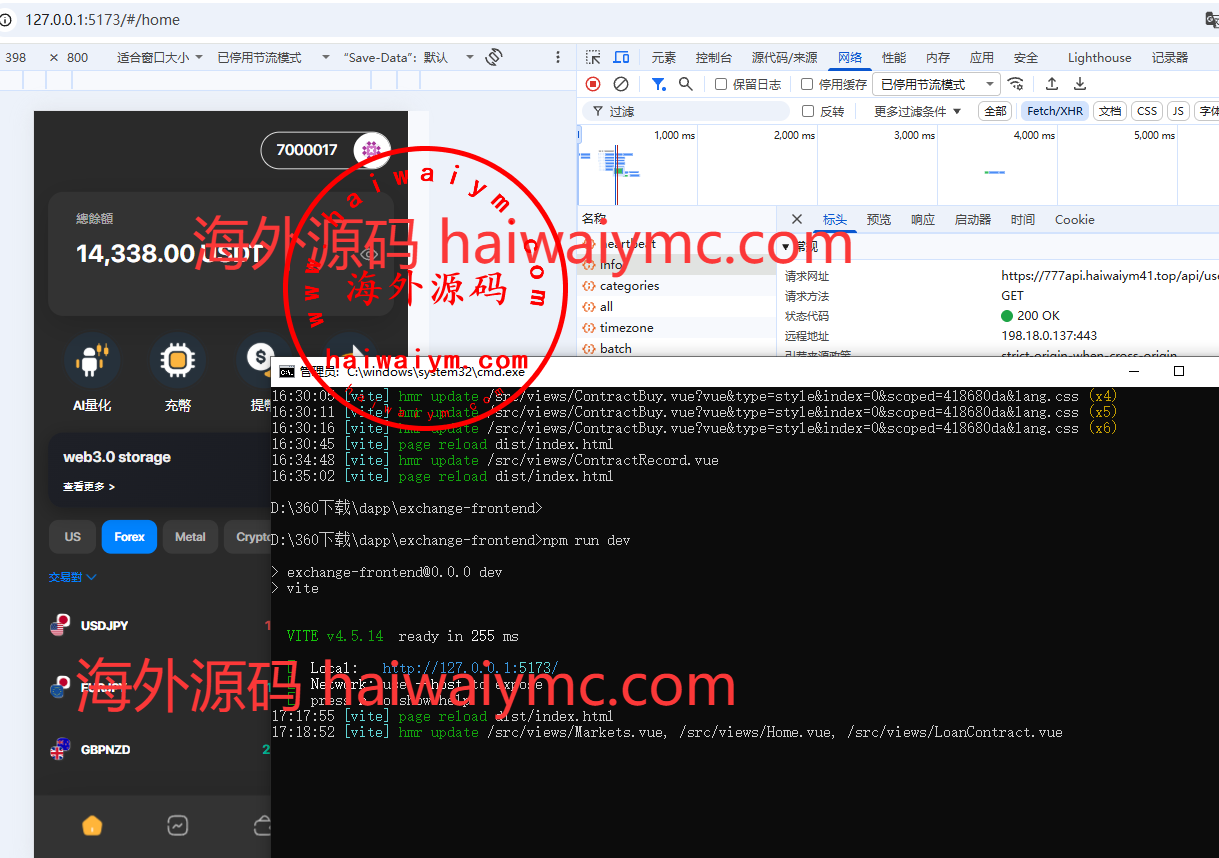Viewport: 1219px width, 858px height.
Task: Switch to the 预览 tab in request details
Action: pyautogui.click(x=879, y=219)
